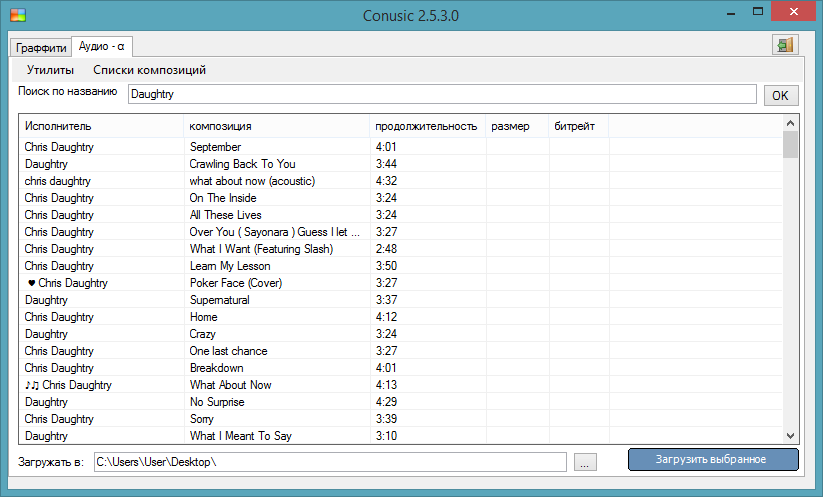Click the 3:50 duration cell
The width and height of the screenshot is (823, 497).
(x=386, y=266)
